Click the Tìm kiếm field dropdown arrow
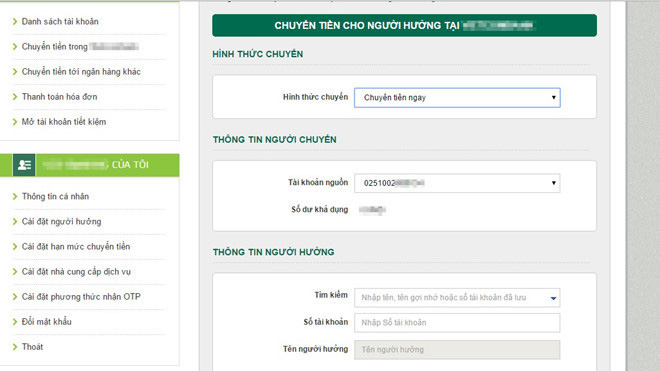 (553, 298)
